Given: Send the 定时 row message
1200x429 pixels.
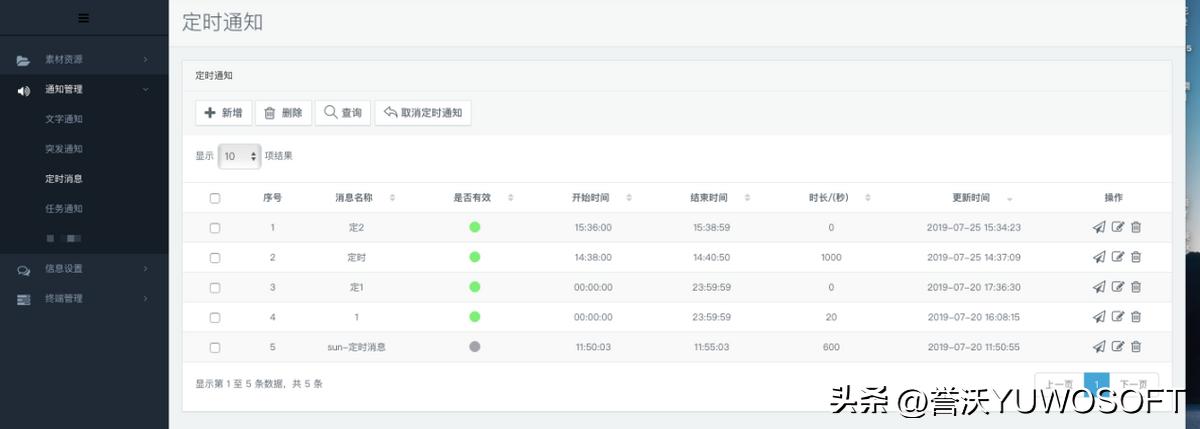Looking at the screenshot, I should pos(1099,257).
